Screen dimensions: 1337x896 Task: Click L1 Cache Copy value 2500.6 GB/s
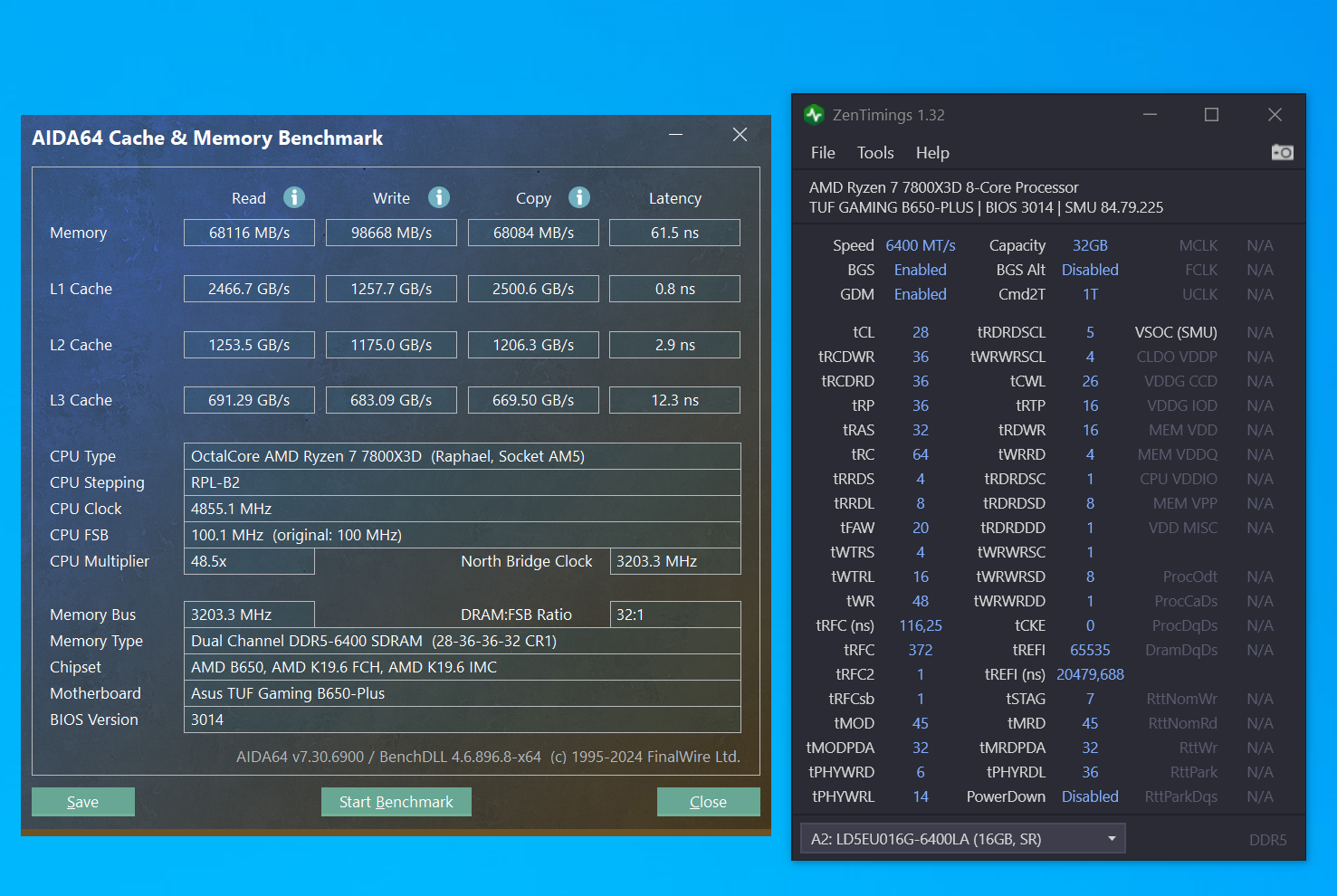click(533, 289)
